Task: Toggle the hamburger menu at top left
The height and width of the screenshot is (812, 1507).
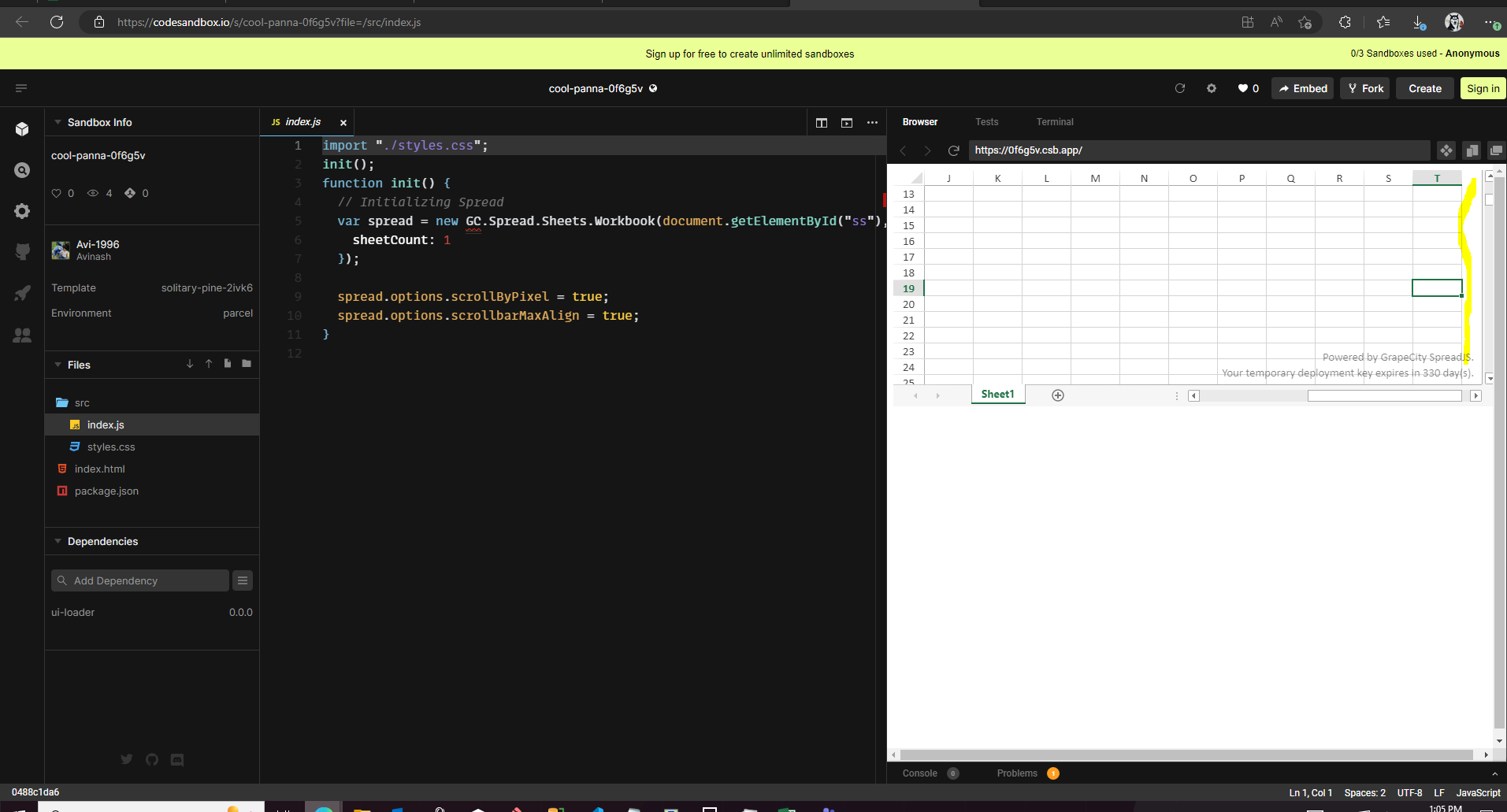Action: point(21,88)
